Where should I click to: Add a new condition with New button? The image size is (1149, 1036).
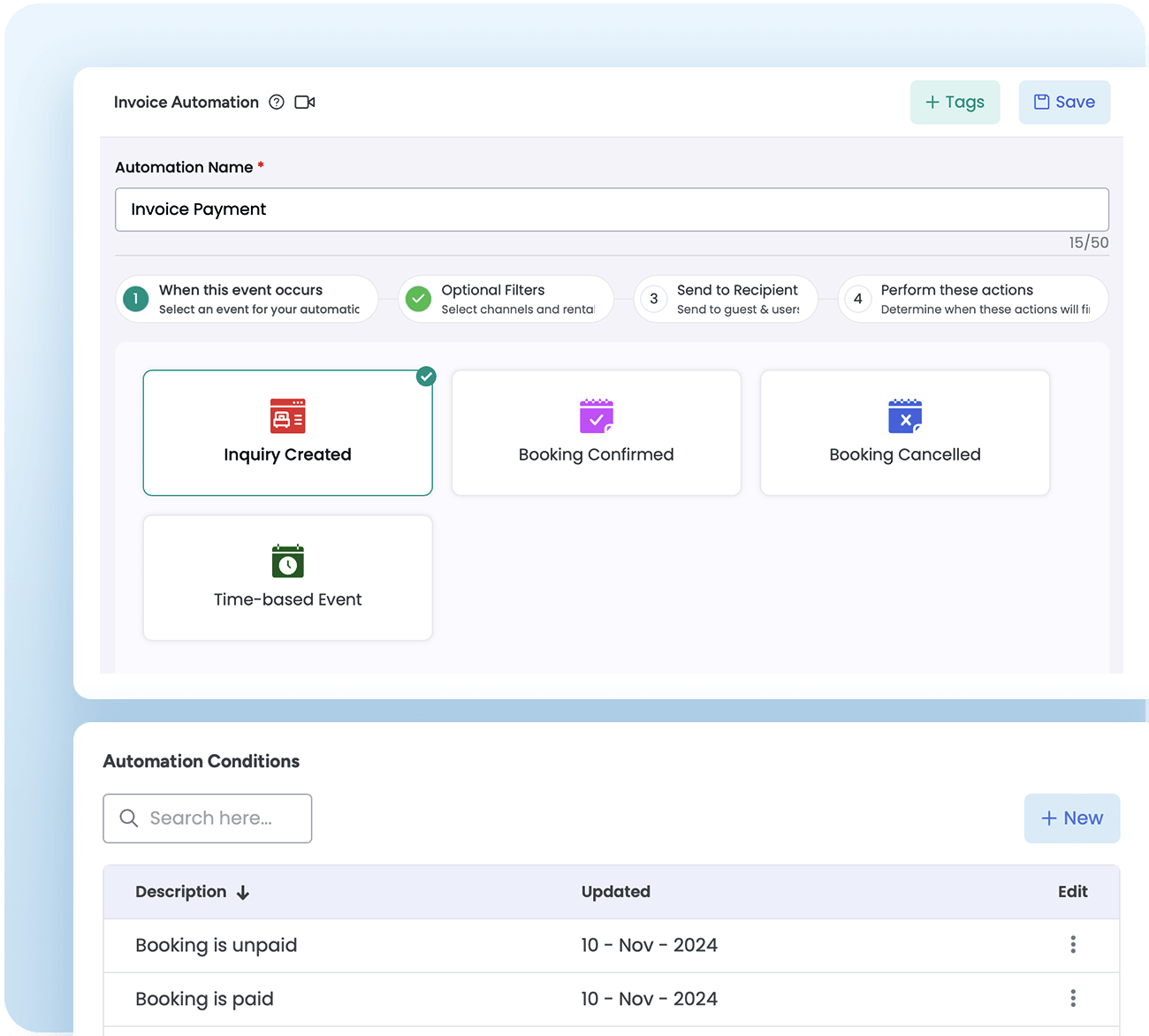click(x=1071, y=819)
